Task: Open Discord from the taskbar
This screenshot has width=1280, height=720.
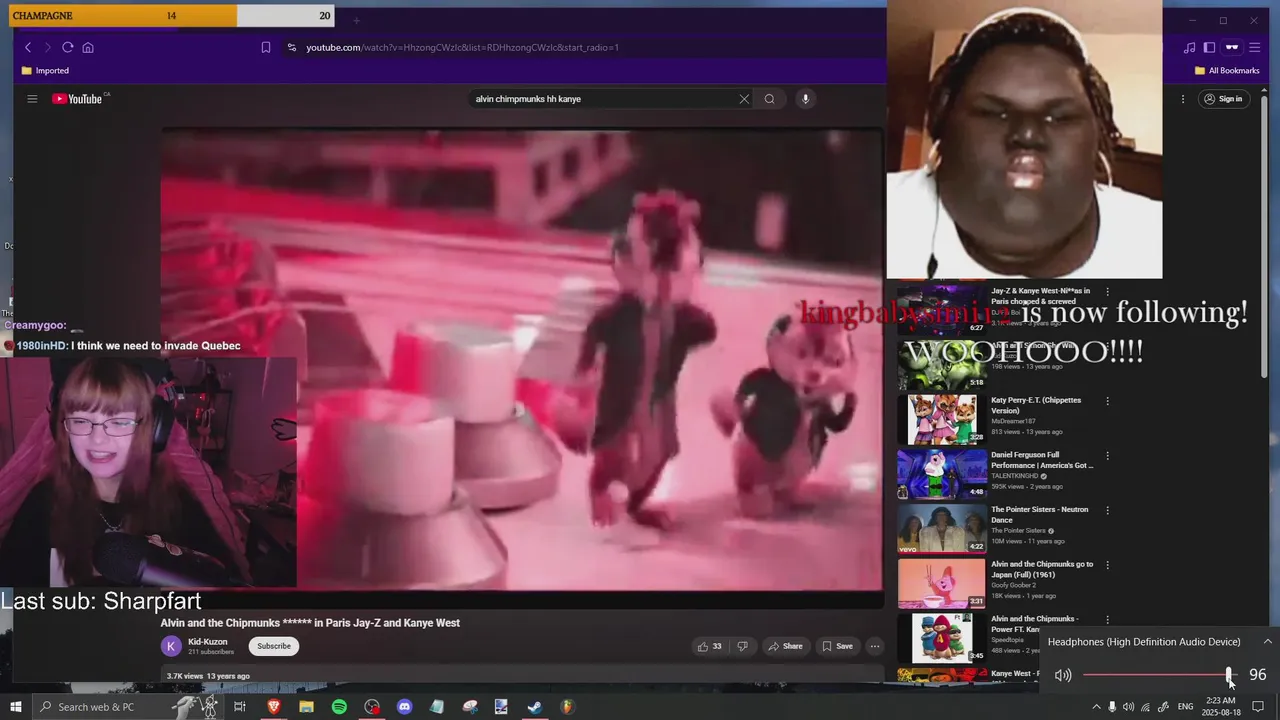Action: [x=404, y=707]
